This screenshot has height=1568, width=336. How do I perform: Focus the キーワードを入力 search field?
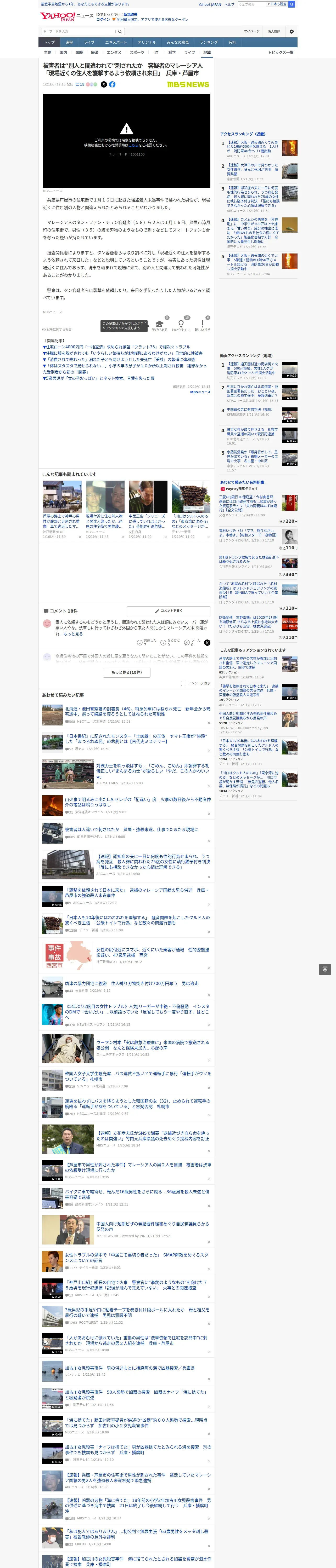79,32
